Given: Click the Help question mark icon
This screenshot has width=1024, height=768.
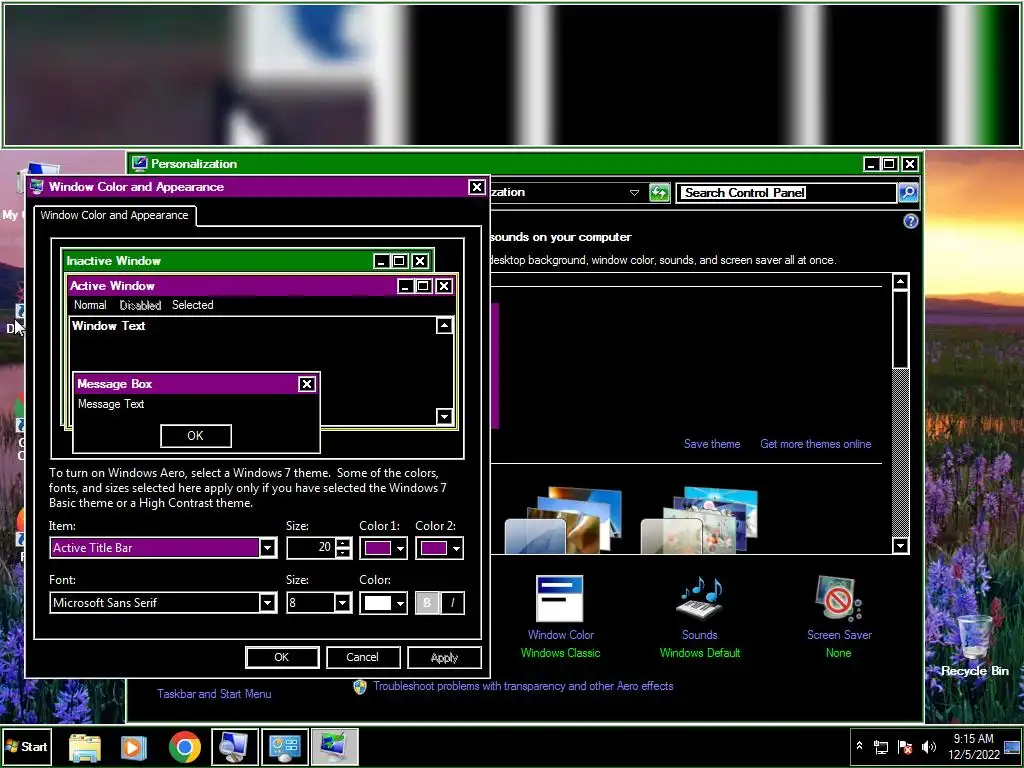Looking at the screenshot, I should click(x=910, y=221).
